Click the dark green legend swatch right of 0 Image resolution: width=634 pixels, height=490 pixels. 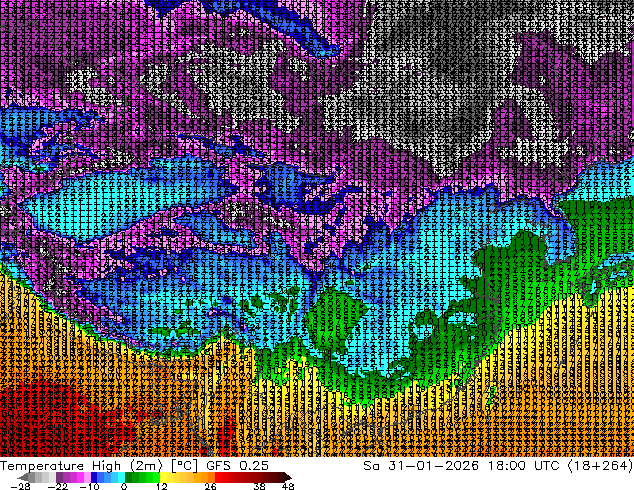(129, 477)
